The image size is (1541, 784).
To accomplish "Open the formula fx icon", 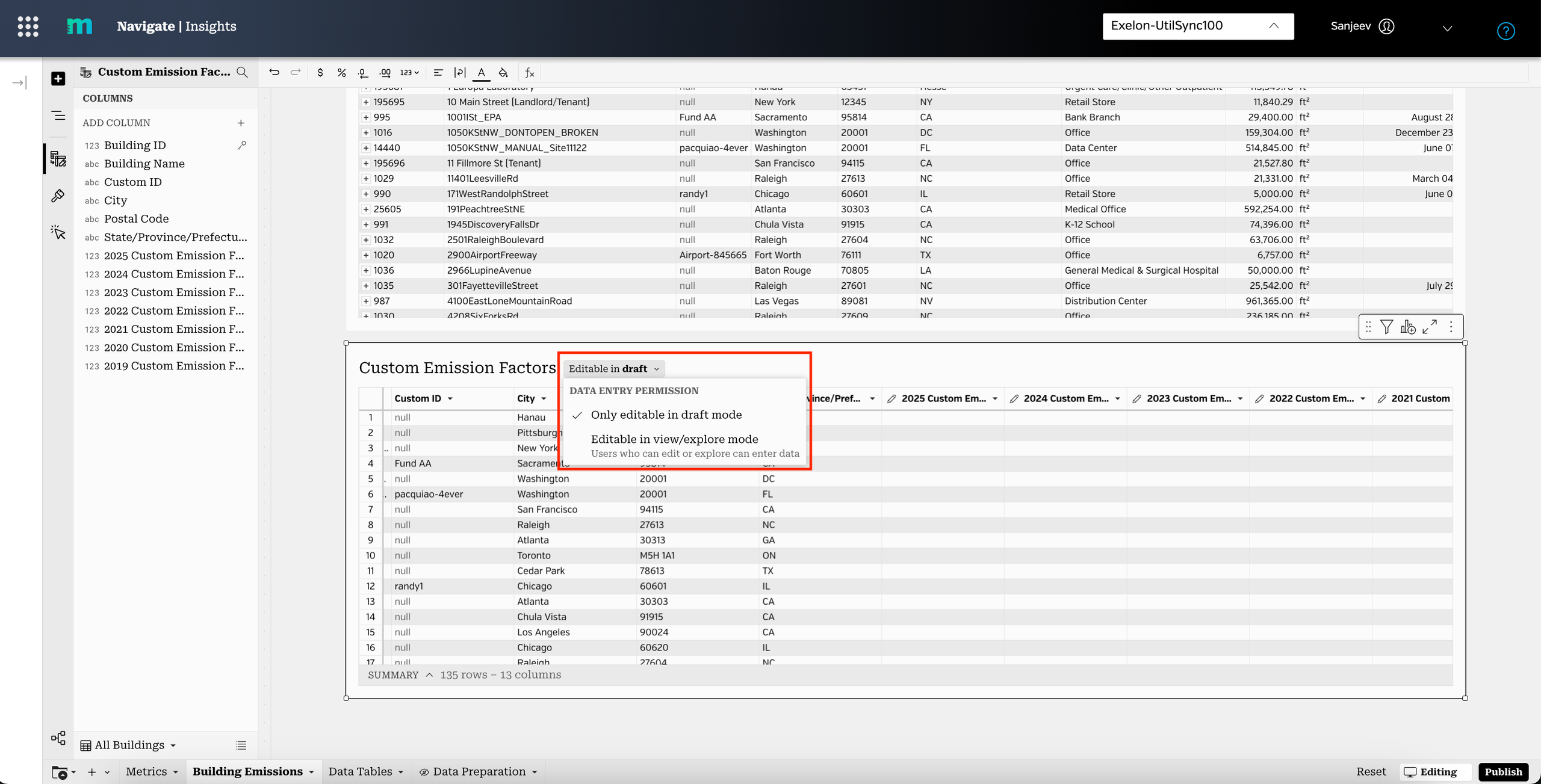I will coord(530,73).
